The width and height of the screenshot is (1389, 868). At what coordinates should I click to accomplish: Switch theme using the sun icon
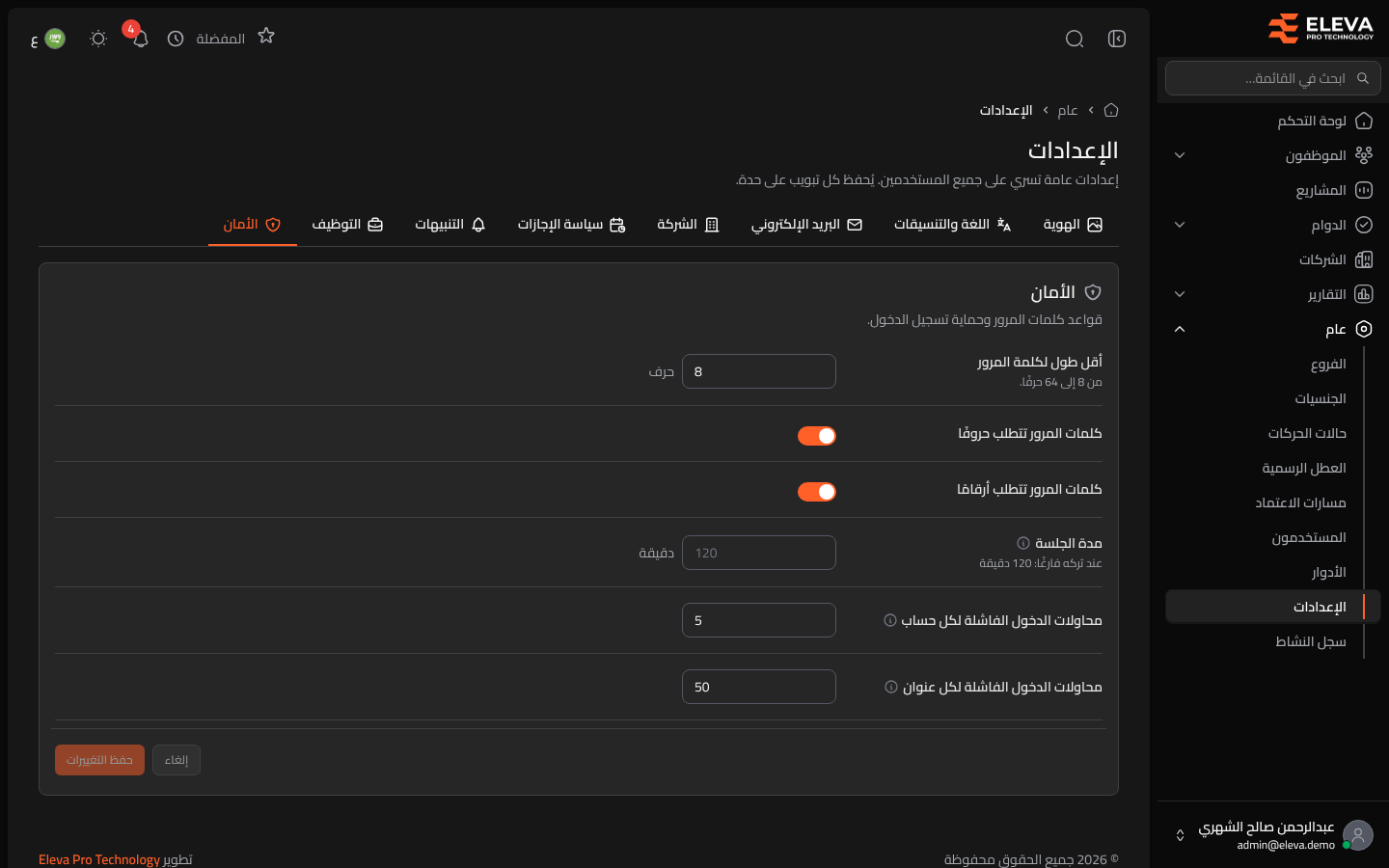[x=98, y=39]
